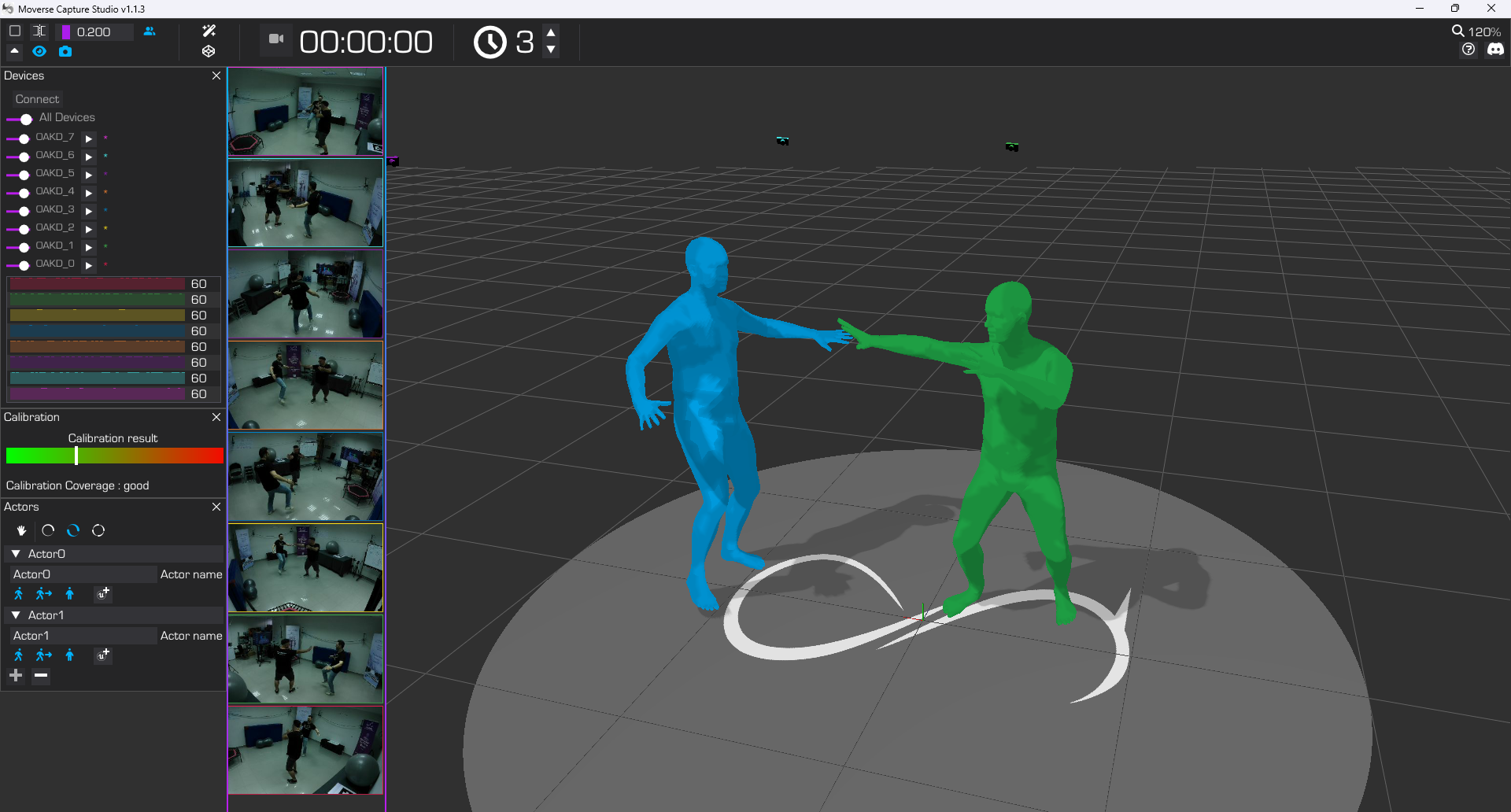Click the hand icon in Actors panel
Image resolution: width=1511 pixels, height=812 pixels.
tap(22, 530)
